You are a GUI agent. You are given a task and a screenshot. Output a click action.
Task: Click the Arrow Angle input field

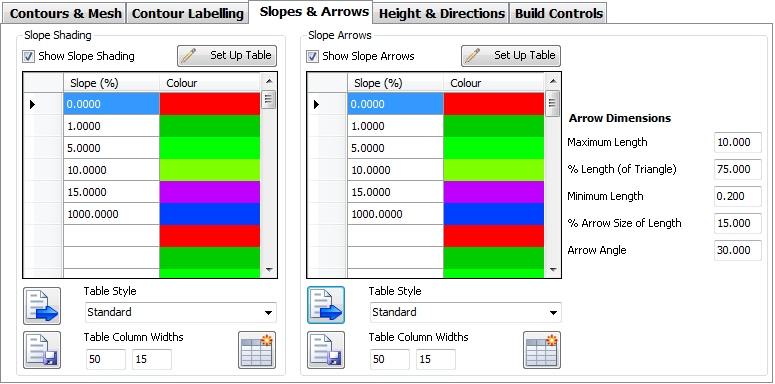737,250
